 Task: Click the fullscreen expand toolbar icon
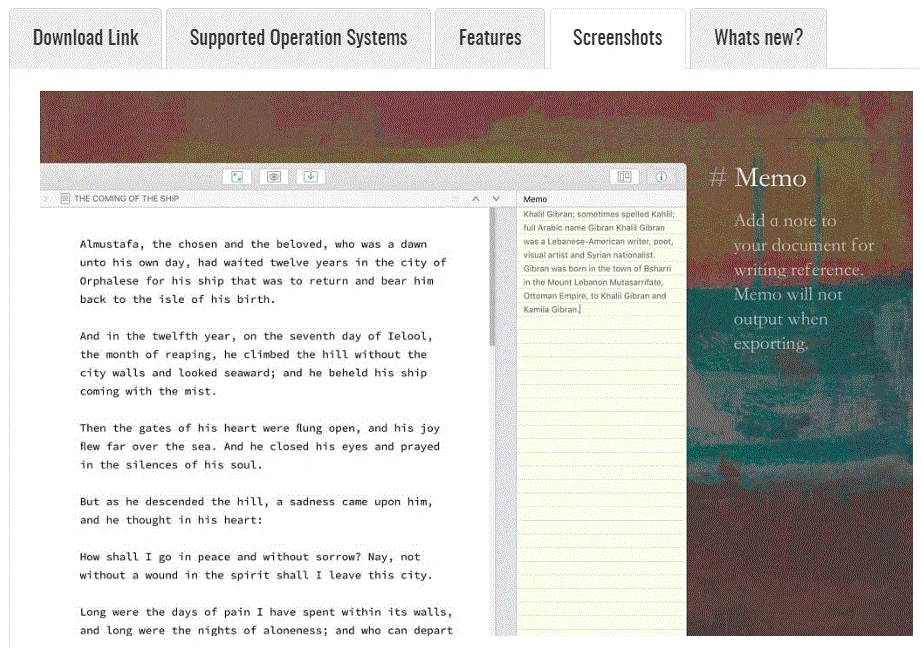coord(237,177)
